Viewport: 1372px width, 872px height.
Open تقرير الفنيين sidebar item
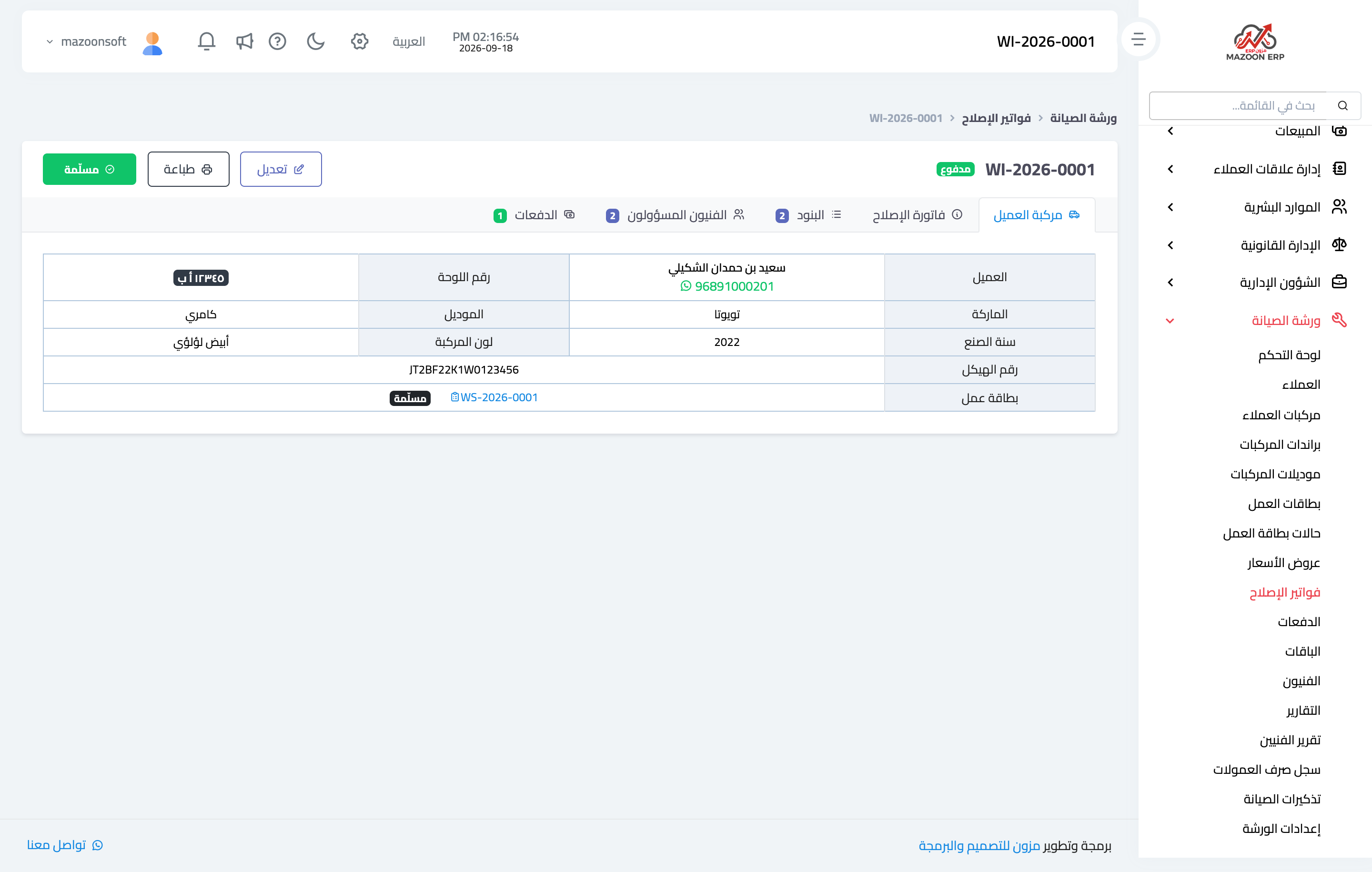1290,740
